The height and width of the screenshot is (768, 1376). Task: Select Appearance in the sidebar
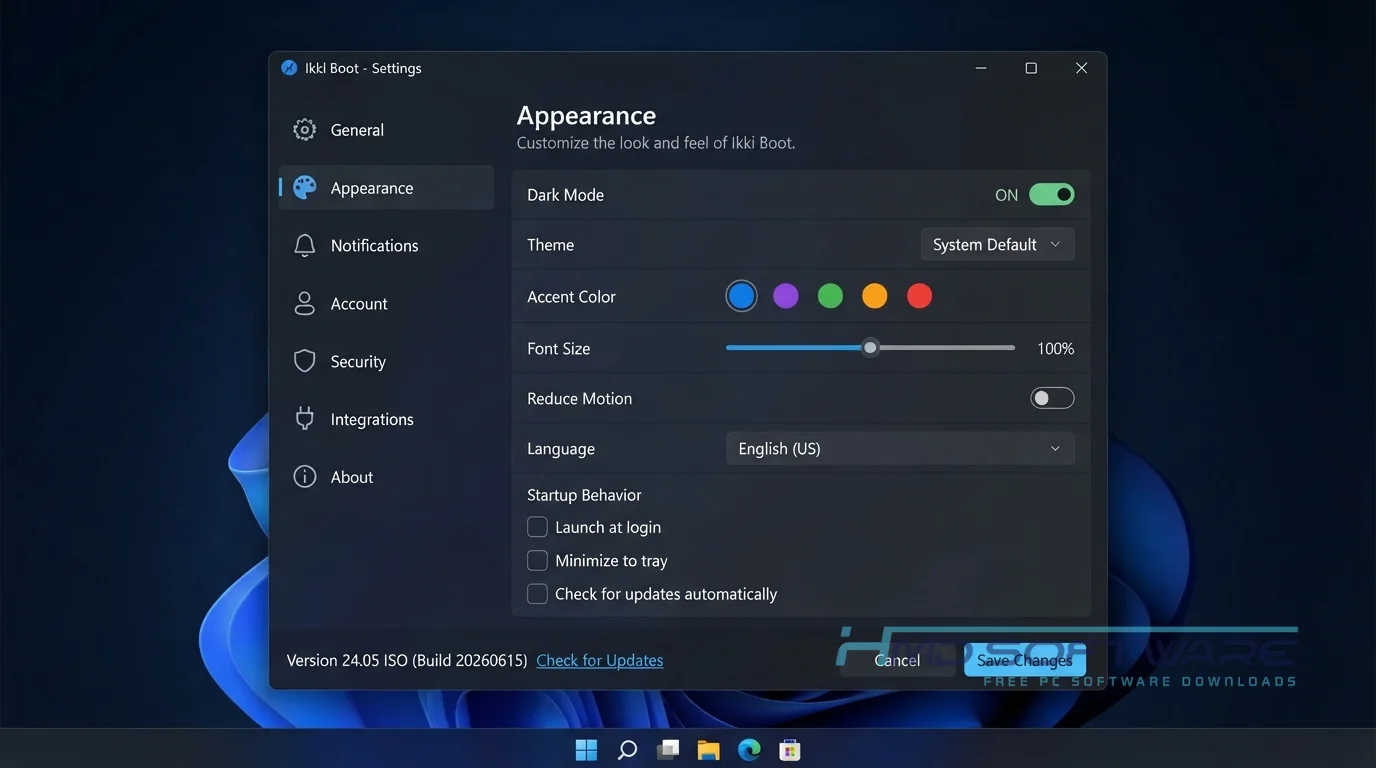click(386, 188)
